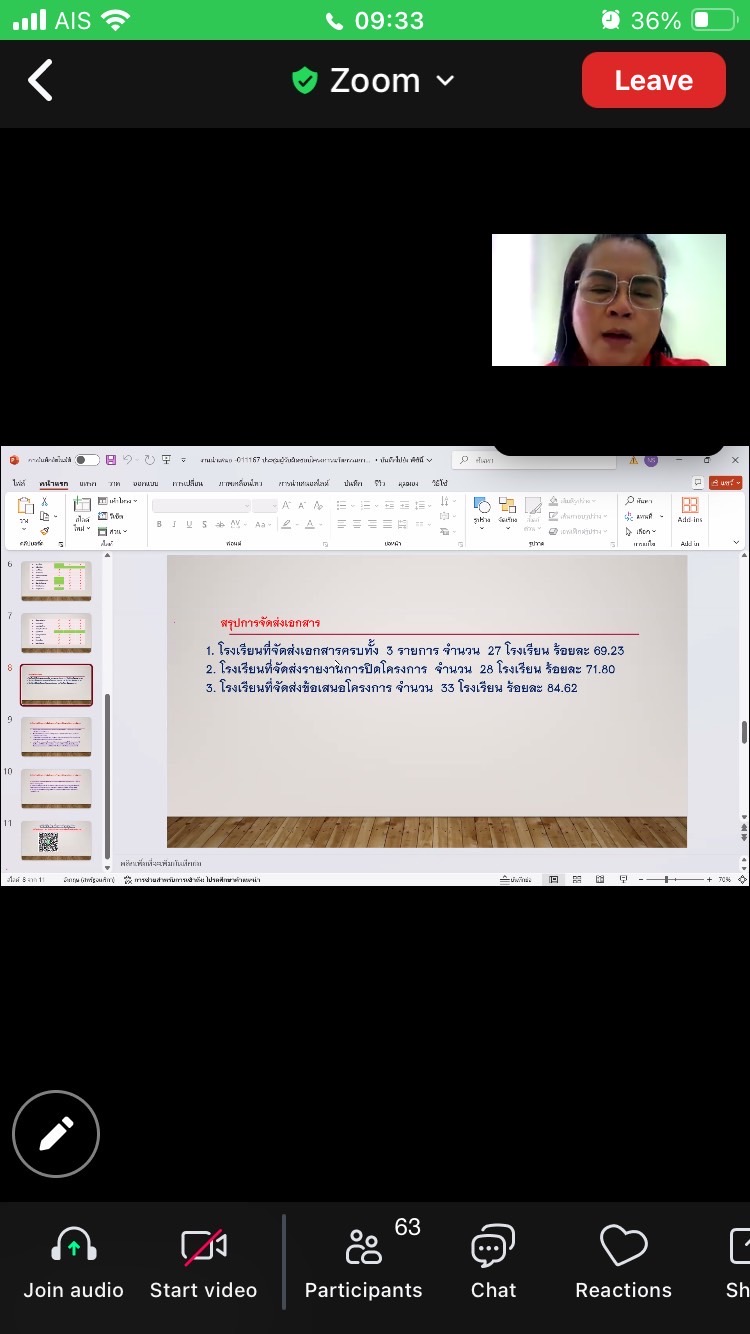Open the Add-ins ribbon button
The height and width of the screenshot is (1334, 750).
(x=689, y=510)
